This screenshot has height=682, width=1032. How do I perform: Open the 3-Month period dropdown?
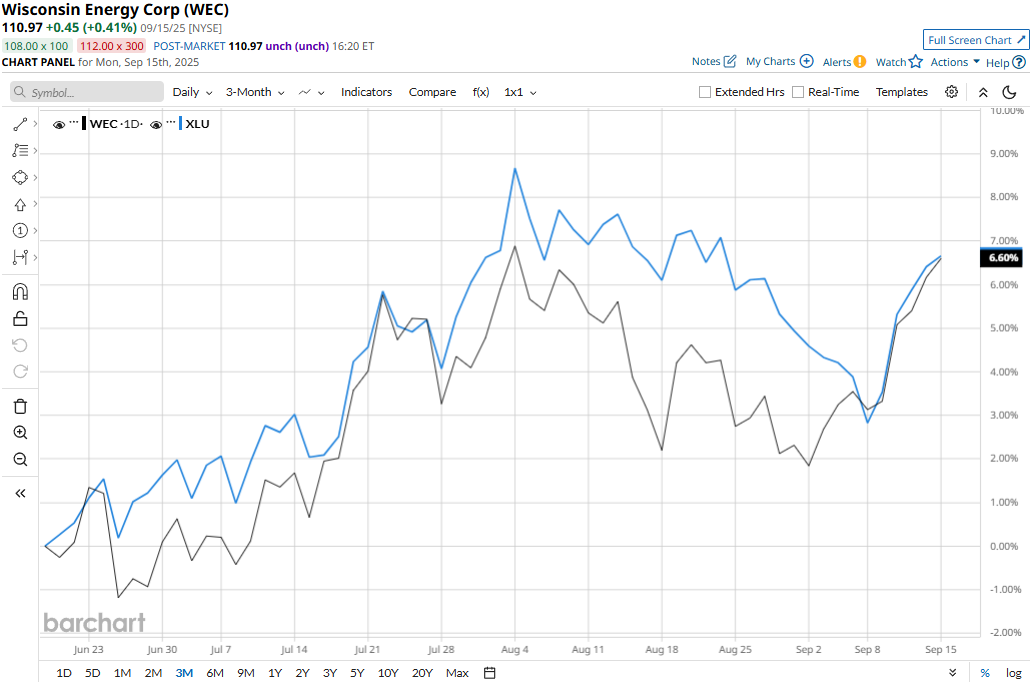pyautogui.click(x=255, y=92)
